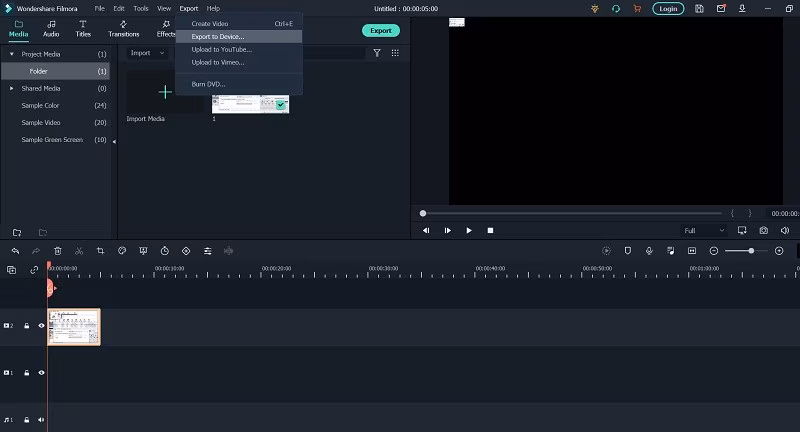The height and width of the screenshot is (432, 800).
Task: Expand the Shared Media tree
Action: 12,88
